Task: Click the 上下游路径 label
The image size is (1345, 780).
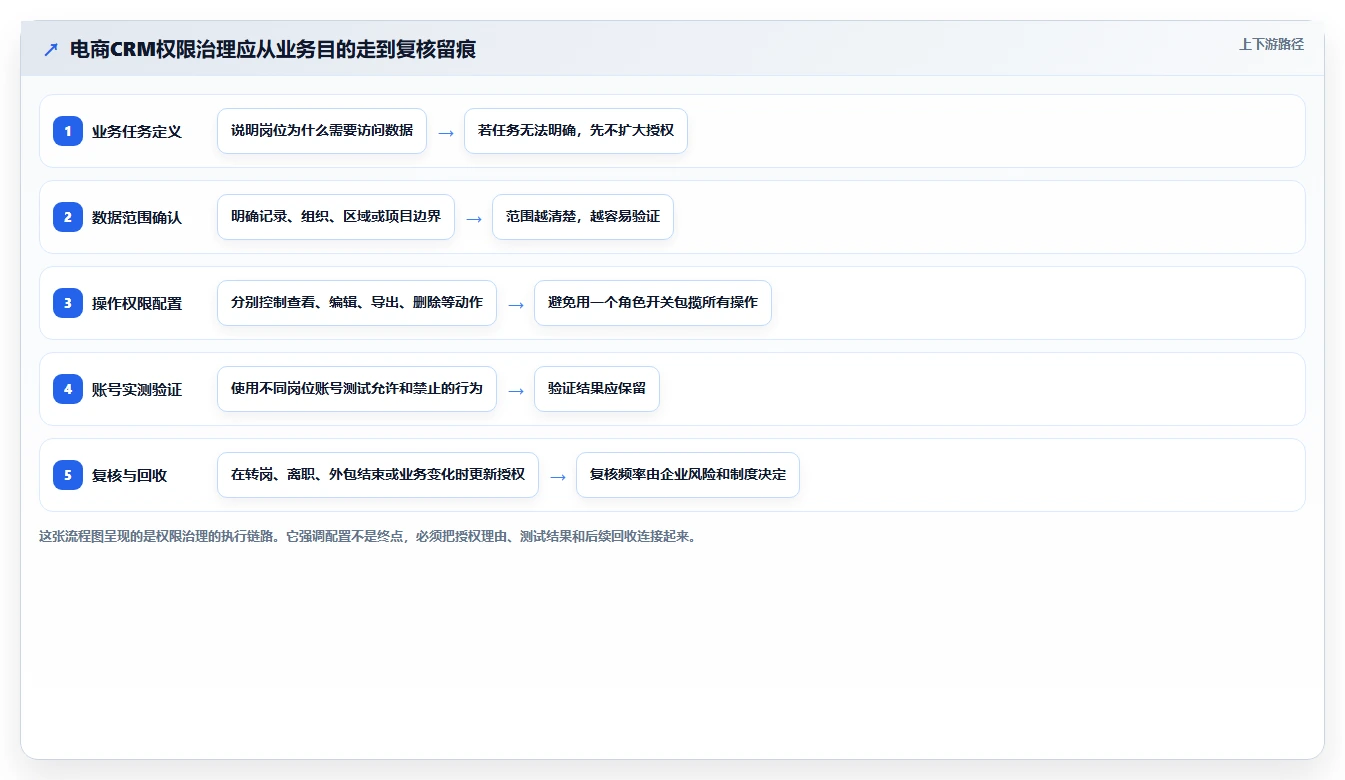Action: click(x=1271, y=44)
